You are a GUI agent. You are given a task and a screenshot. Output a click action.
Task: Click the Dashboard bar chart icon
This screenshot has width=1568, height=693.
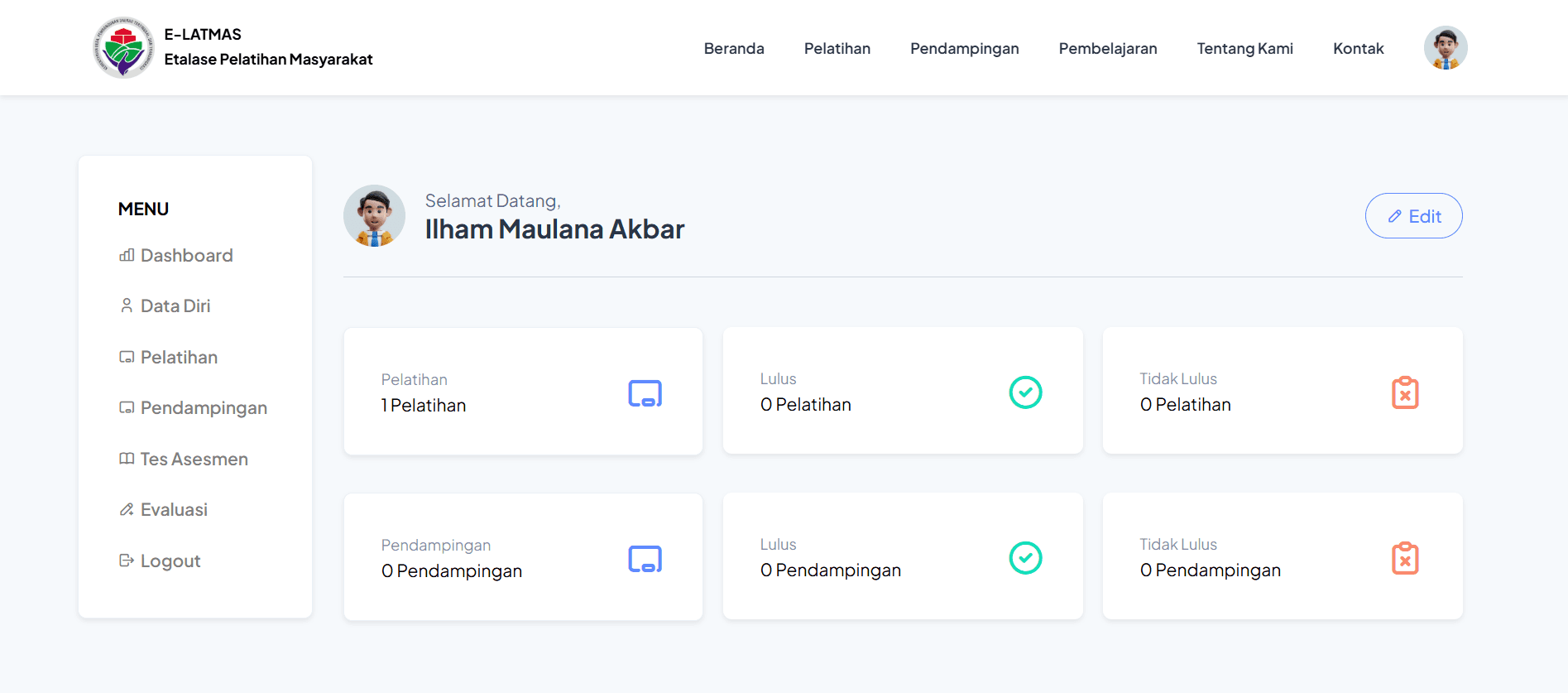(127, 255)
